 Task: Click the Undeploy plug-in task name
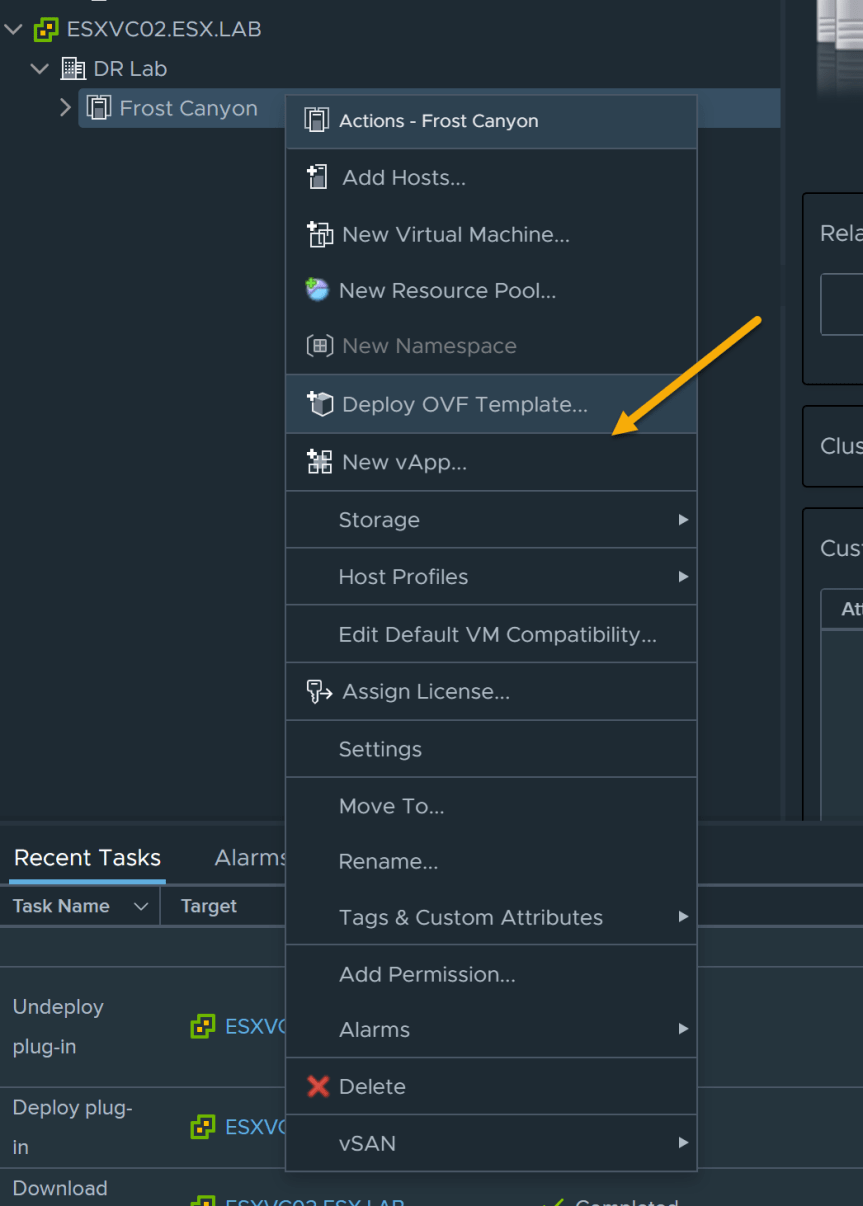coord(58,1027)
